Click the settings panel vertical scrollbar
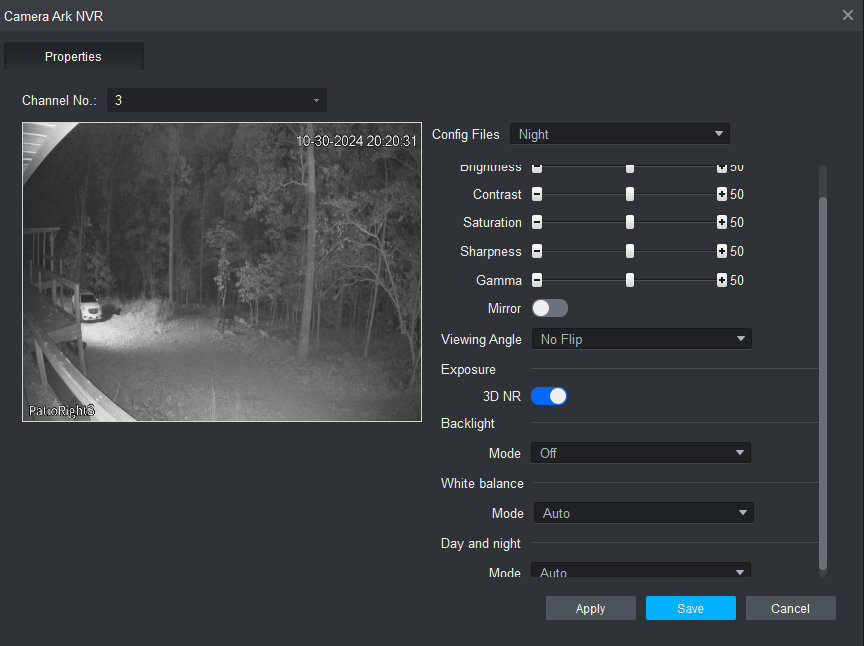Viewport: 864px width, 646px height. pyautogui.click(x=823, y=383)
